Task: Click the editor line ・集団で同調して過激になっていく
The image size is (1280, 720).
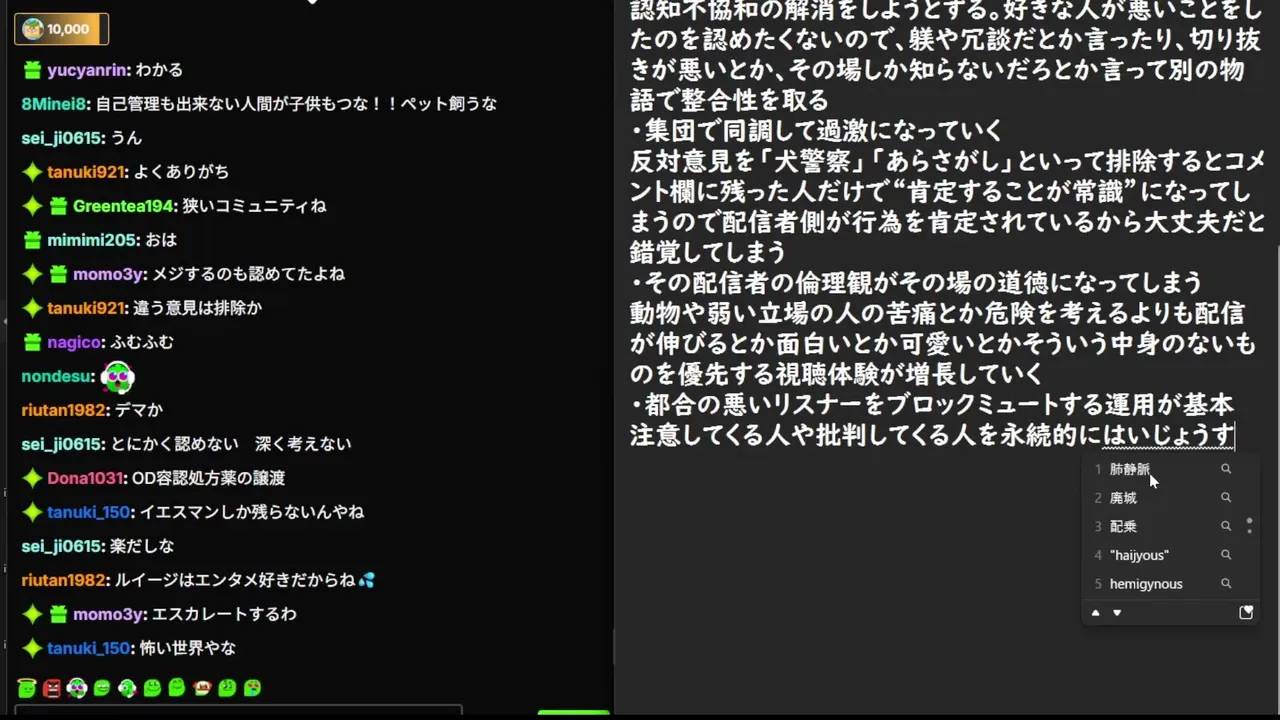Action: point(817,130)
